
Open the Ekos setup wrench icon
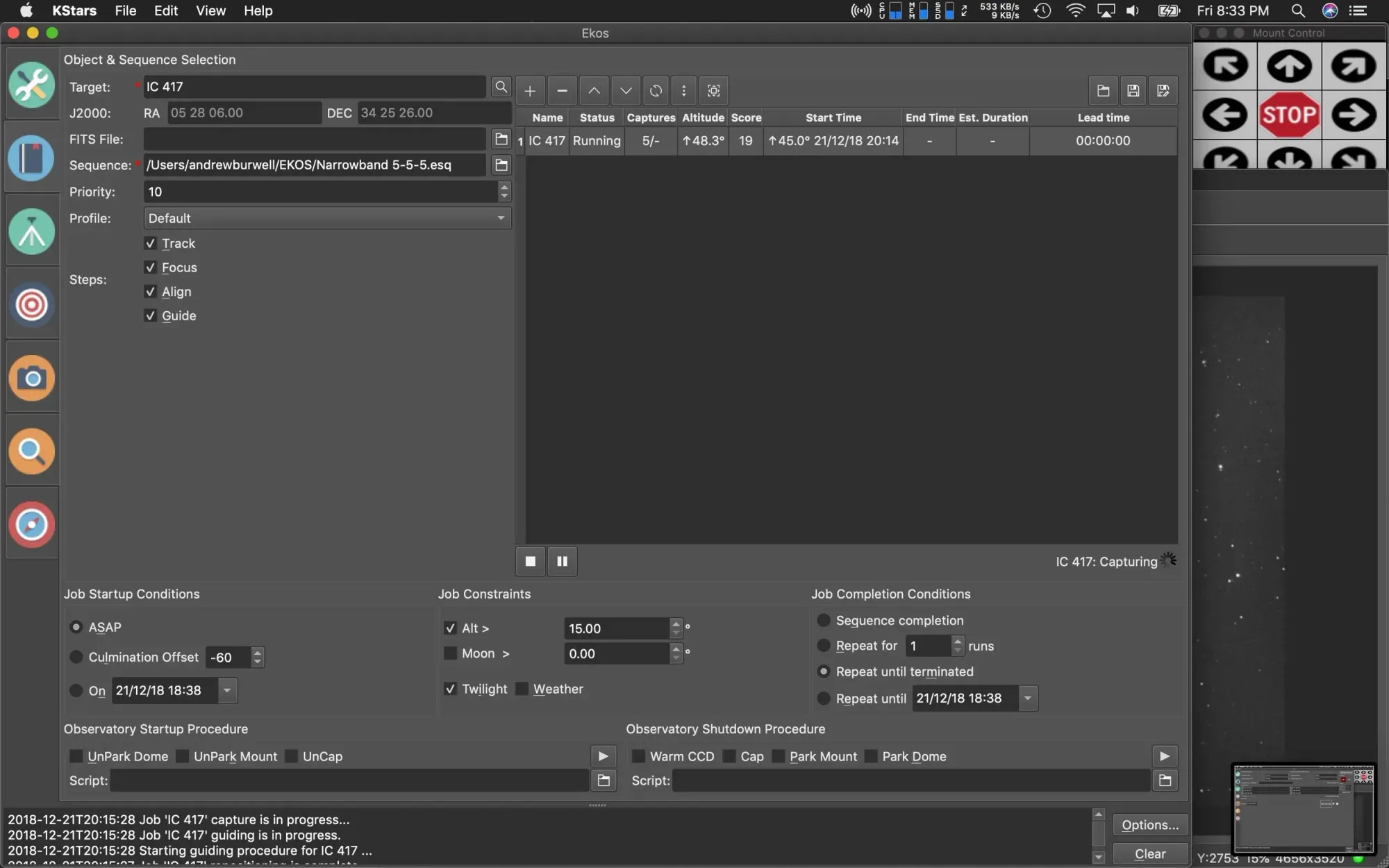pos(31,85)
